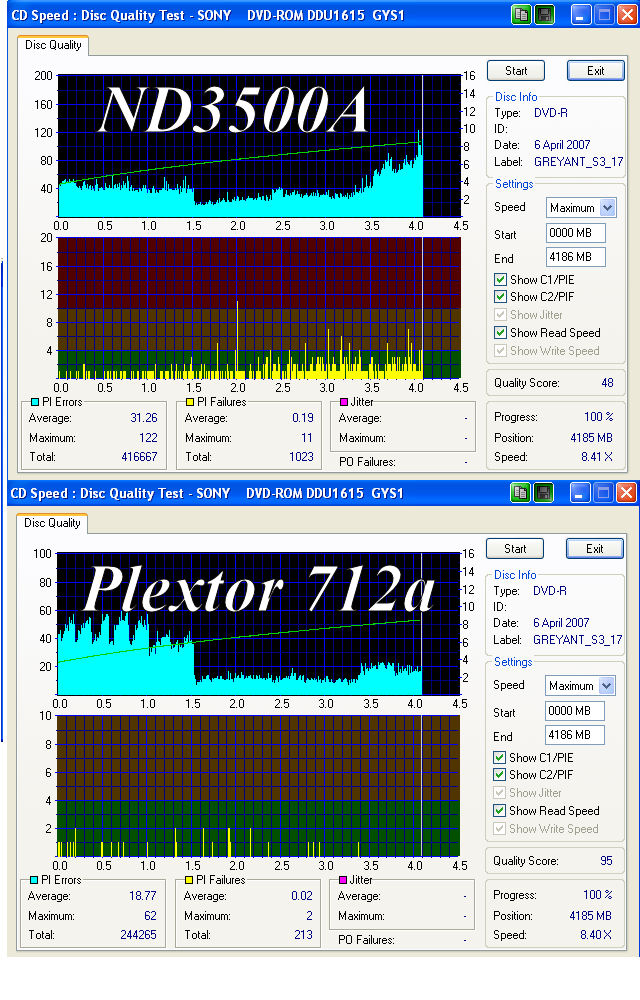Click Start button in top window
The image size is (640, 1000).
[516, 71]
